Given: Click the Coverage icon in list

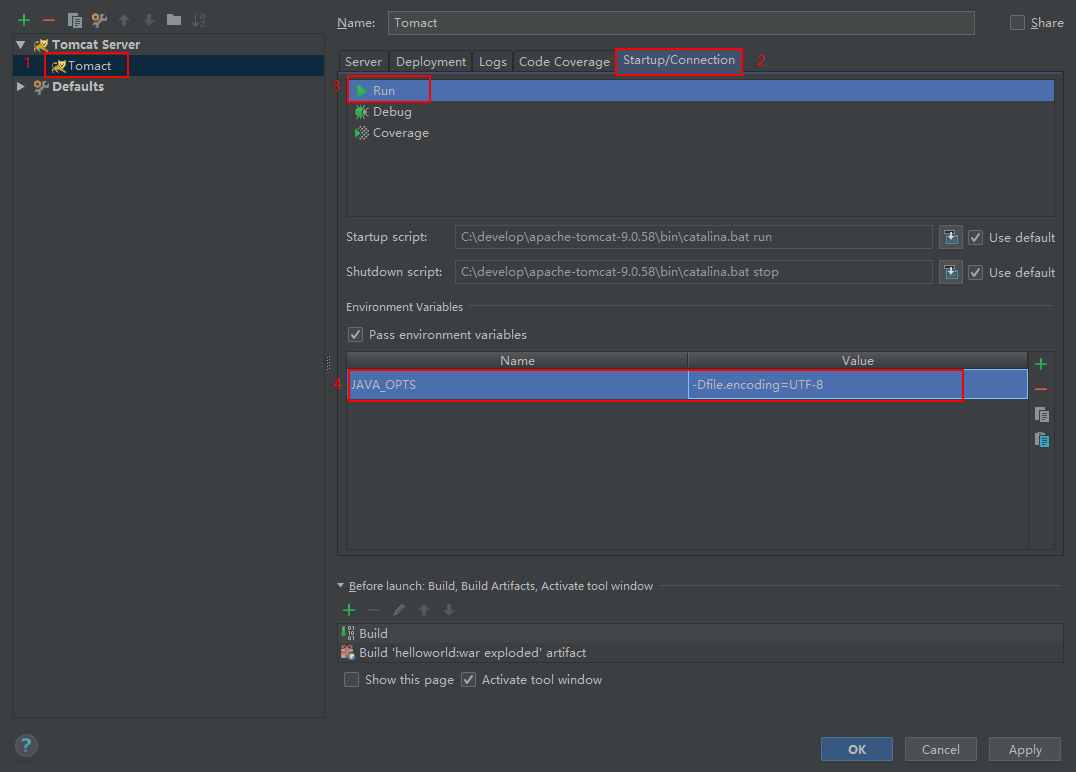Looking at the screenshot, I should 362,133.
